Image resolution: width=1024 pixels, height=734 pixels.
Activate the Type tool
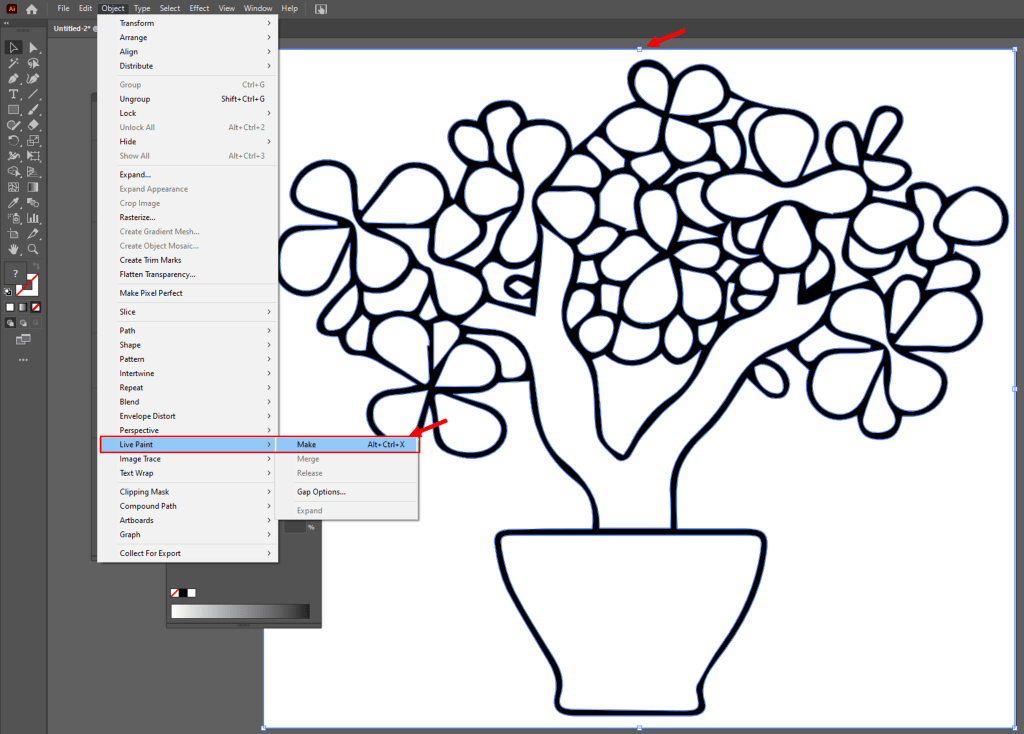click(14, 94)
